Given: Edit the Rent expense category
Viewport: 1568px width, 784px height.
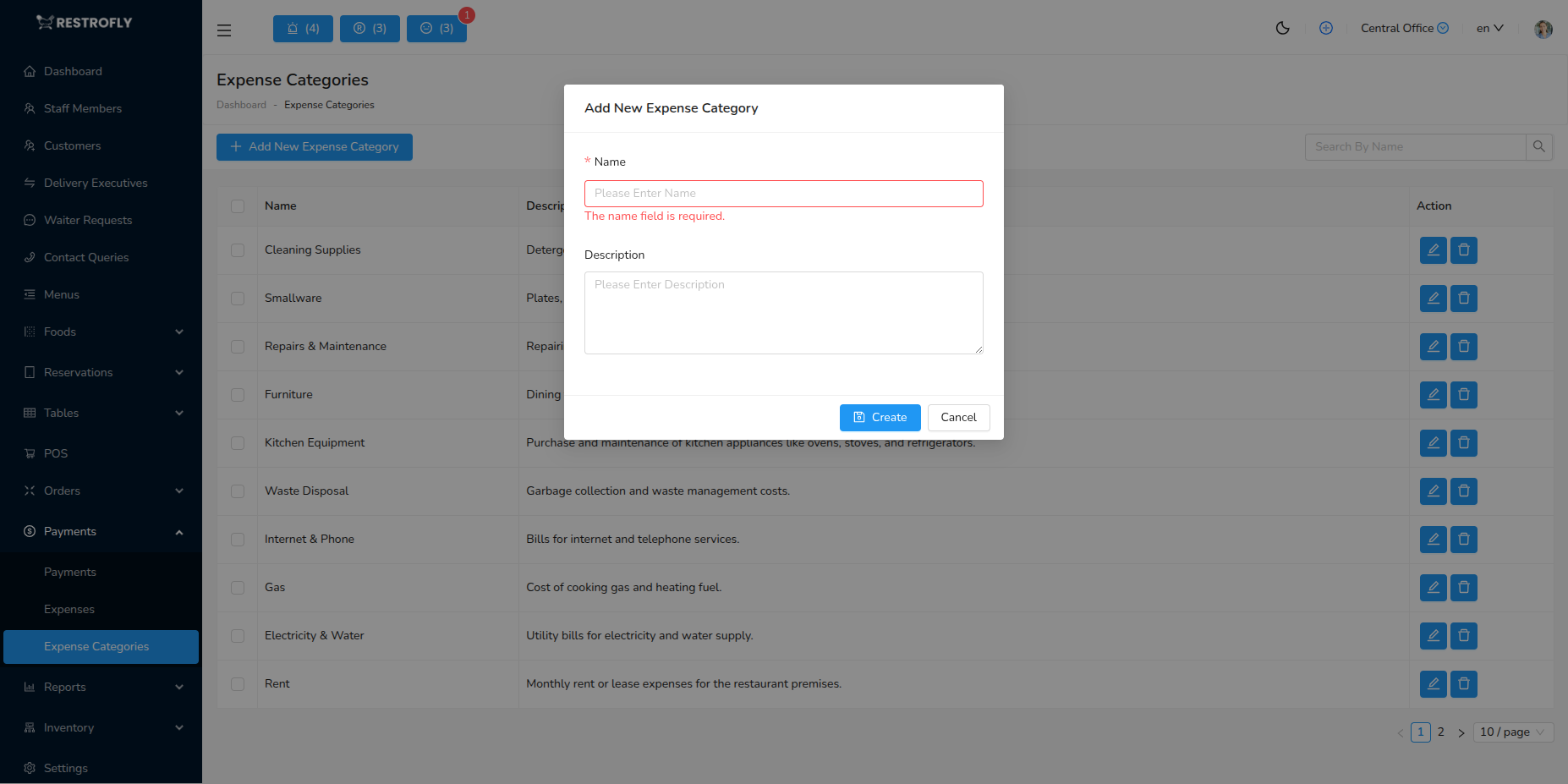Looking at the screenshot, I should click(1433, 684).
